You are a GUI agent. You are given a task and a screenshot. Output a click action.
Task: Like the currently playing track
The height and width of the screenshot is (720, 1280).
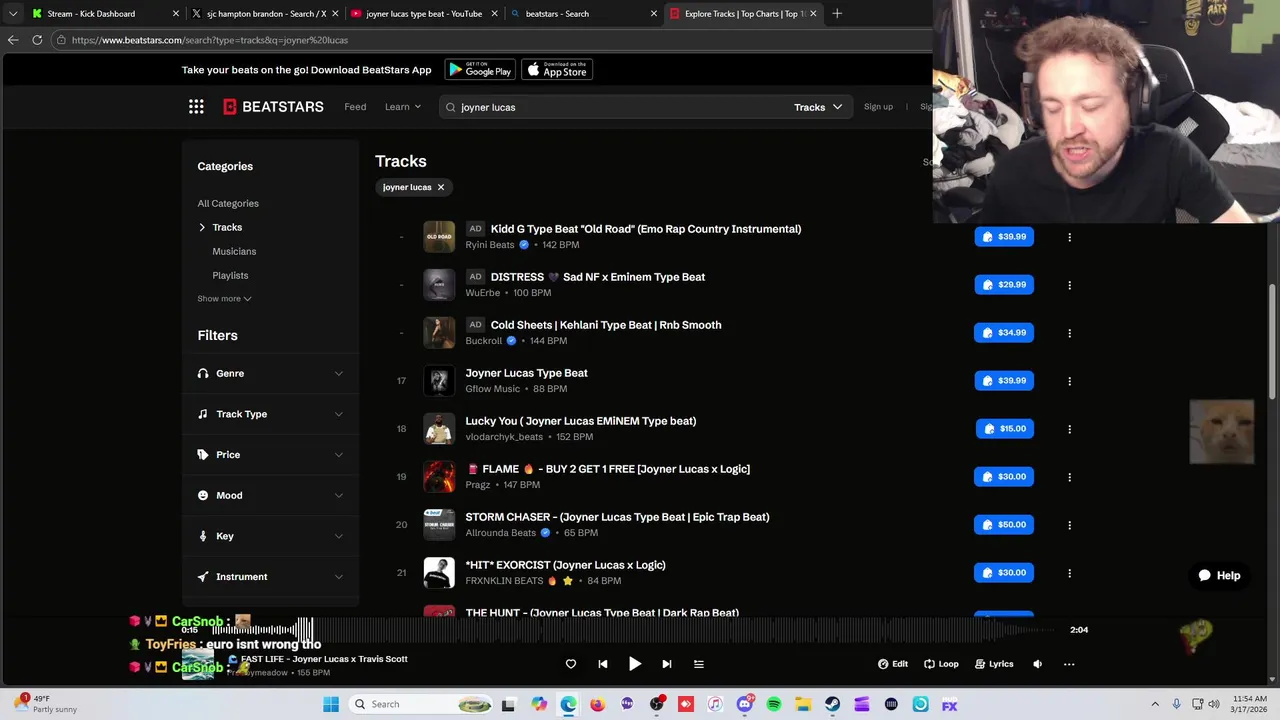(571, 664)
